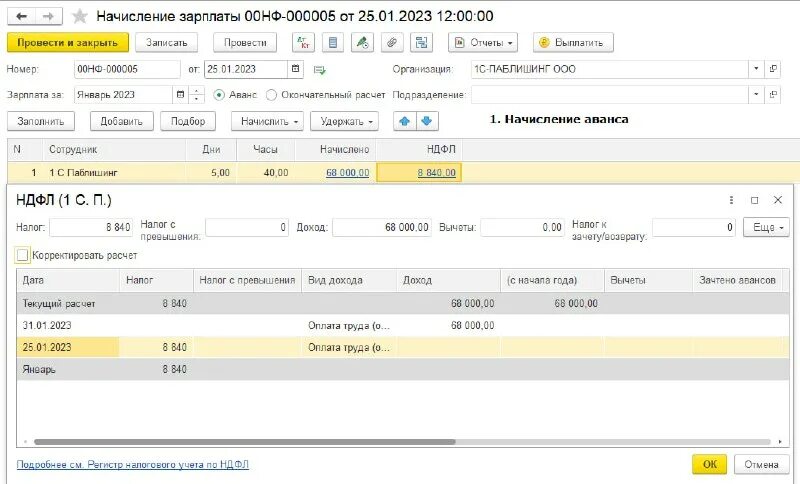The height and width of the screenshot is (484, 800).
Task: Click the document date field 25.01.2023
Action: point(246,69)
